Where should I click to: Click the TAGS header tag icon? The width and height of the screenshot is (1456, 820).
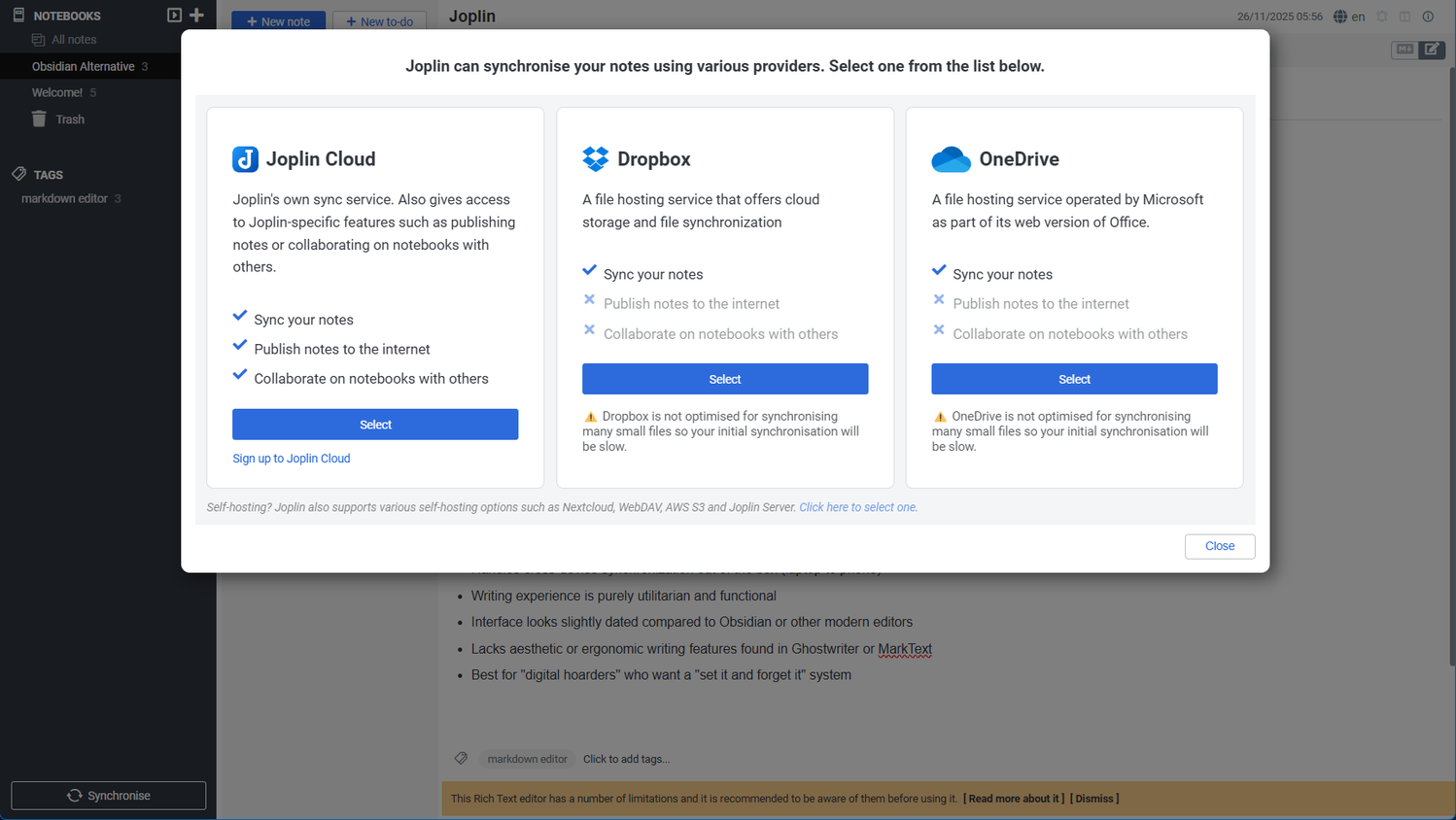(x=18, y=174)
